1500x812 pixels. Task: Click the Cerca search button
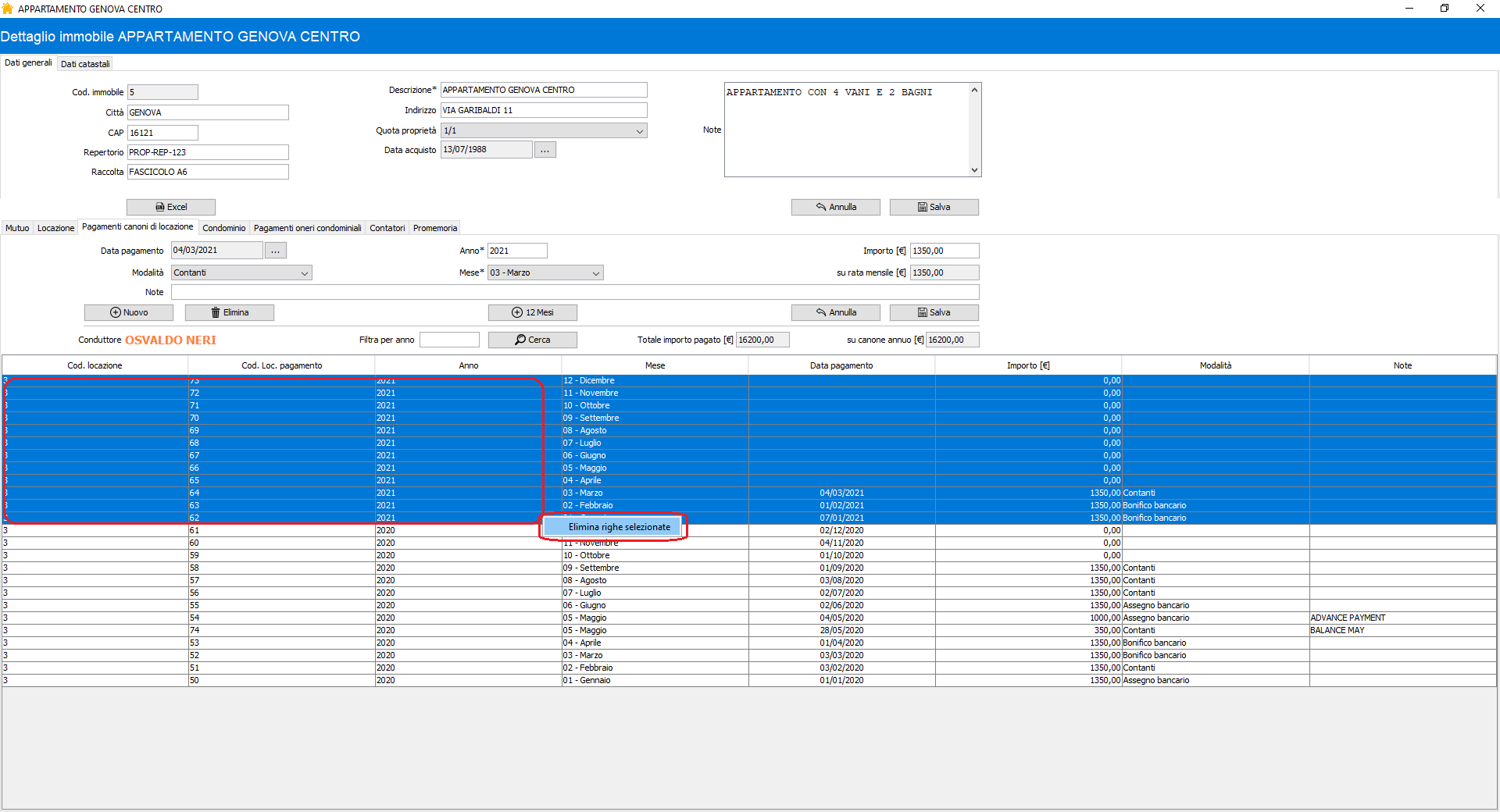(532, 340)
